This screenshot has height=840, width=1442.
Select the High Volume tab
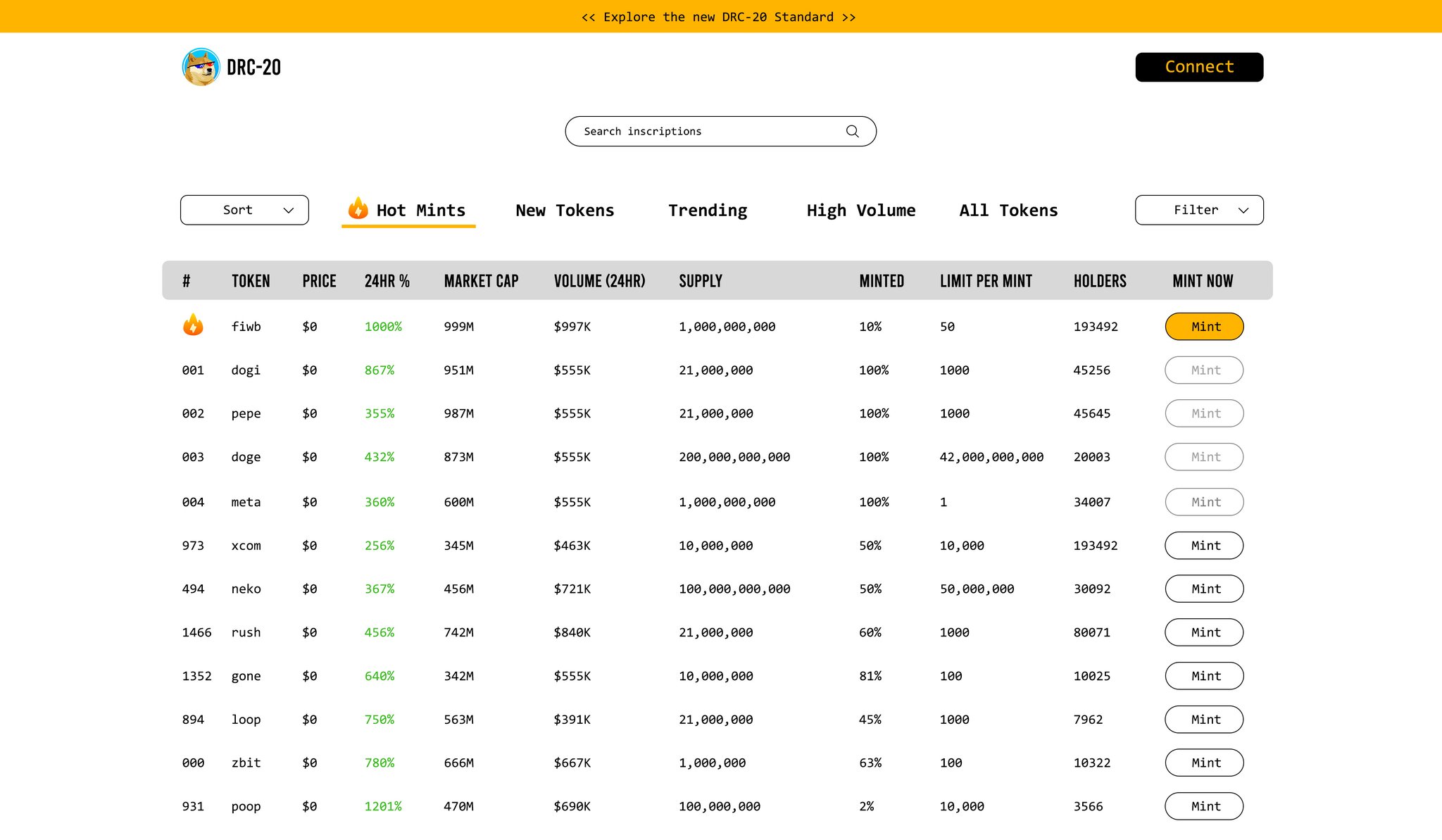(x=860, y=211)
